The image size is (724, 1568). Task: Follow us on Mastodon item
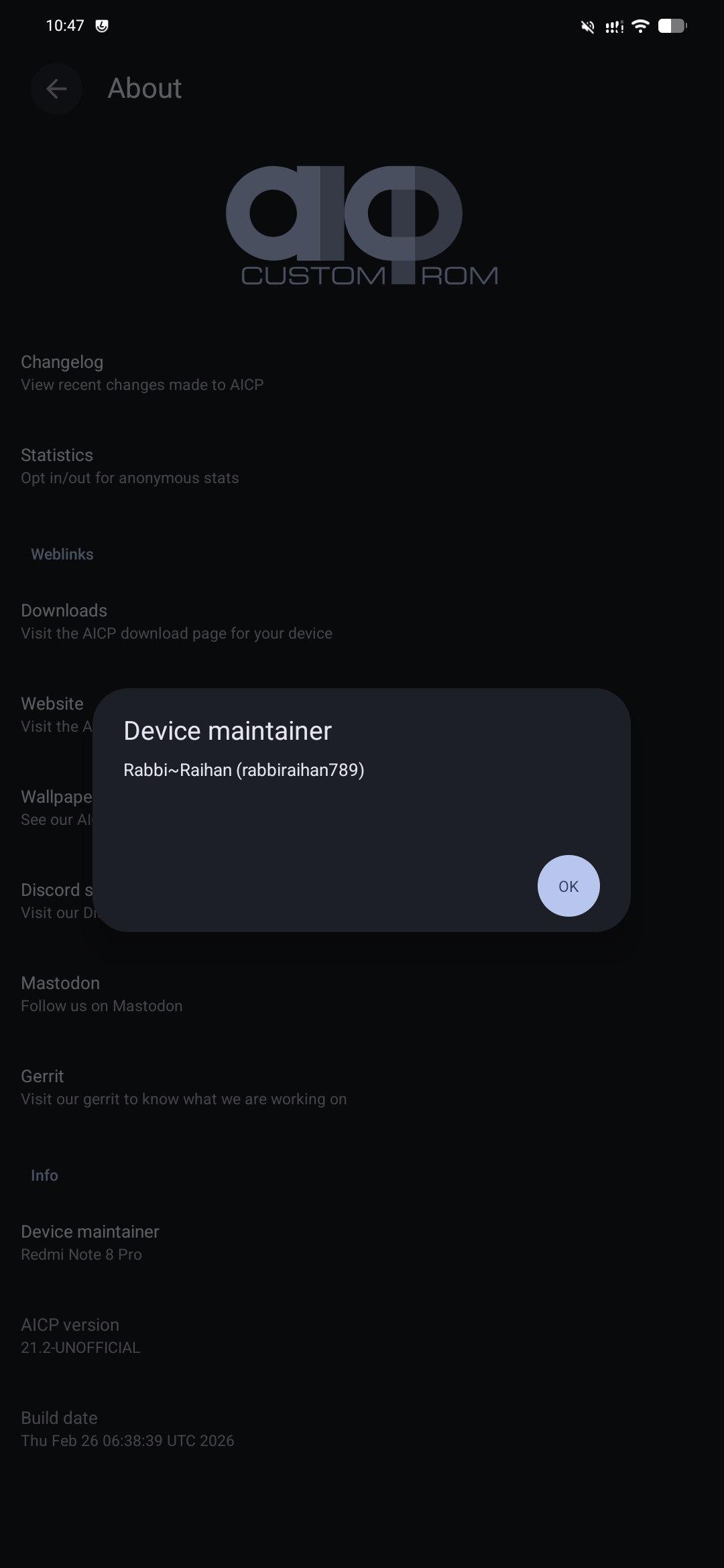click(x=362, y=994)
